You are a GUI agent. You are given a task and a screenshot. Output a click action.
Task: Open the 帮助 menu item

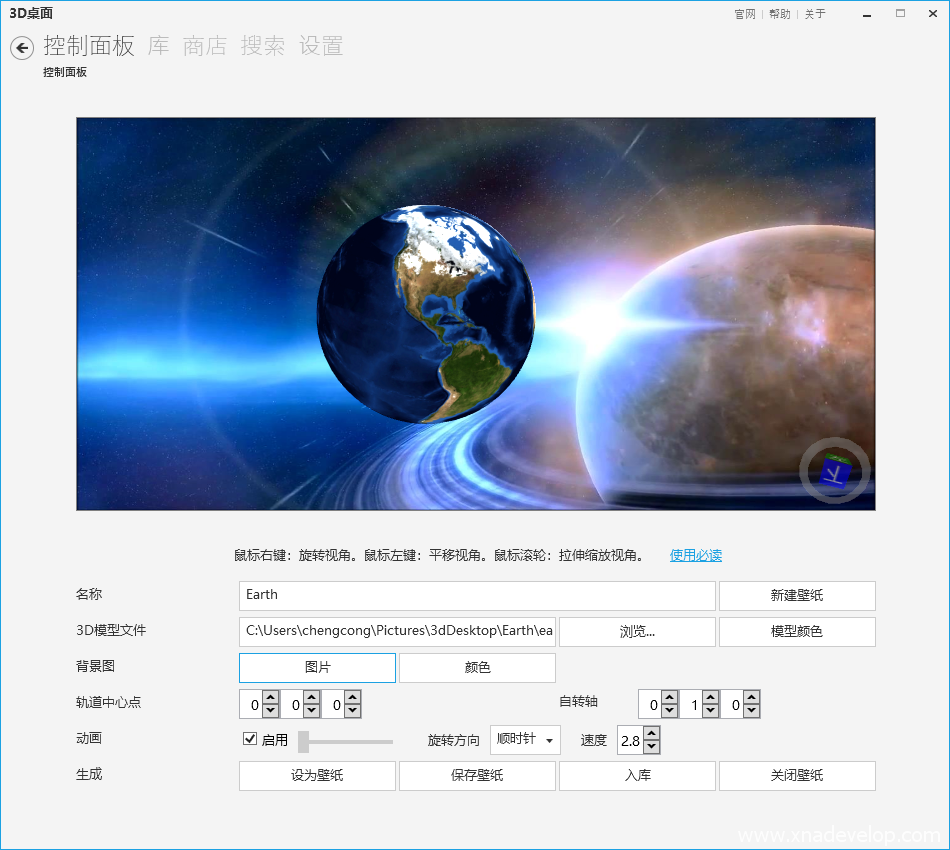point(779,14)
